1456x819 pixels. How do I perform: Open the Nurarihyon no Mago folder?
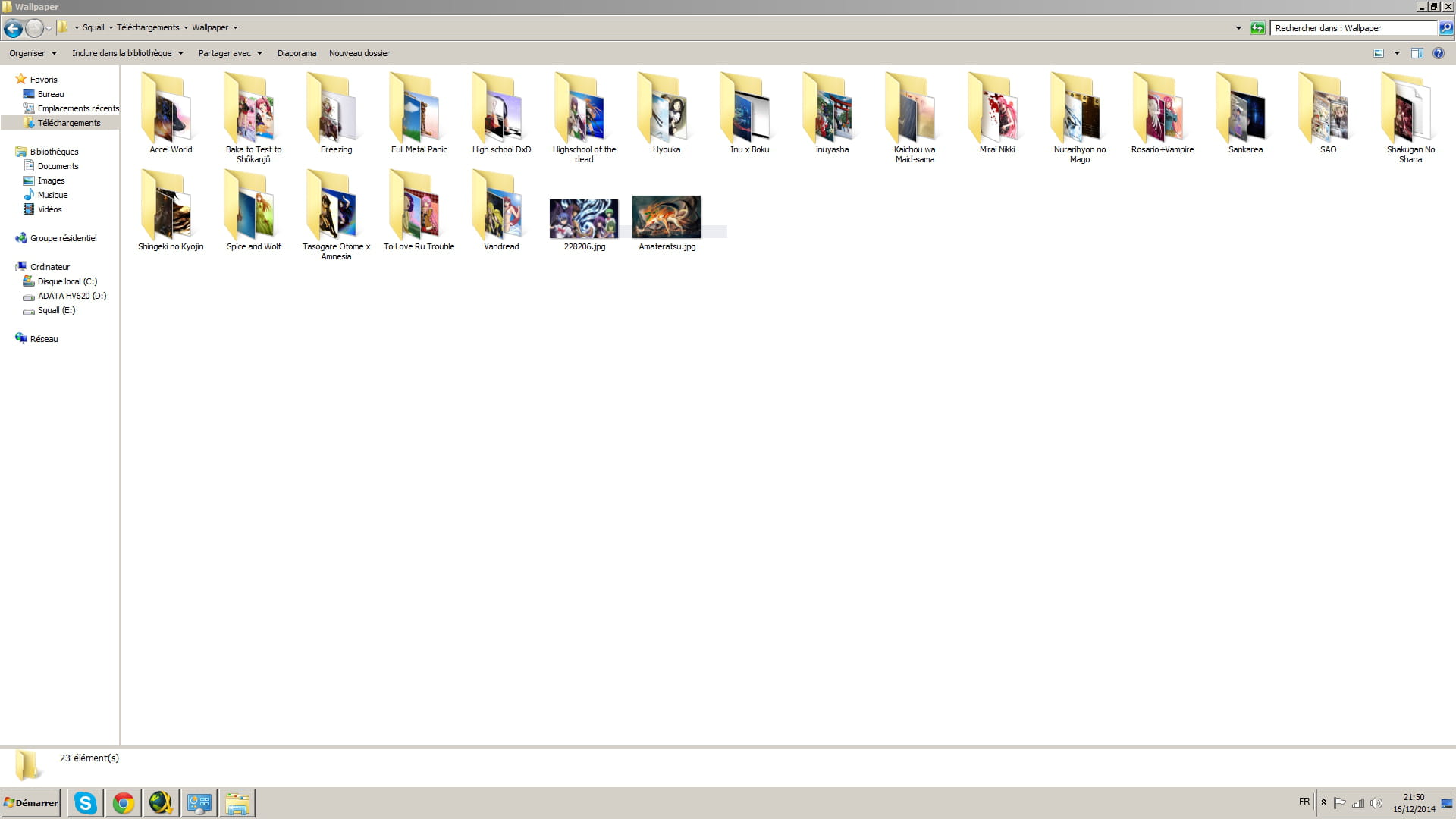1080,118
